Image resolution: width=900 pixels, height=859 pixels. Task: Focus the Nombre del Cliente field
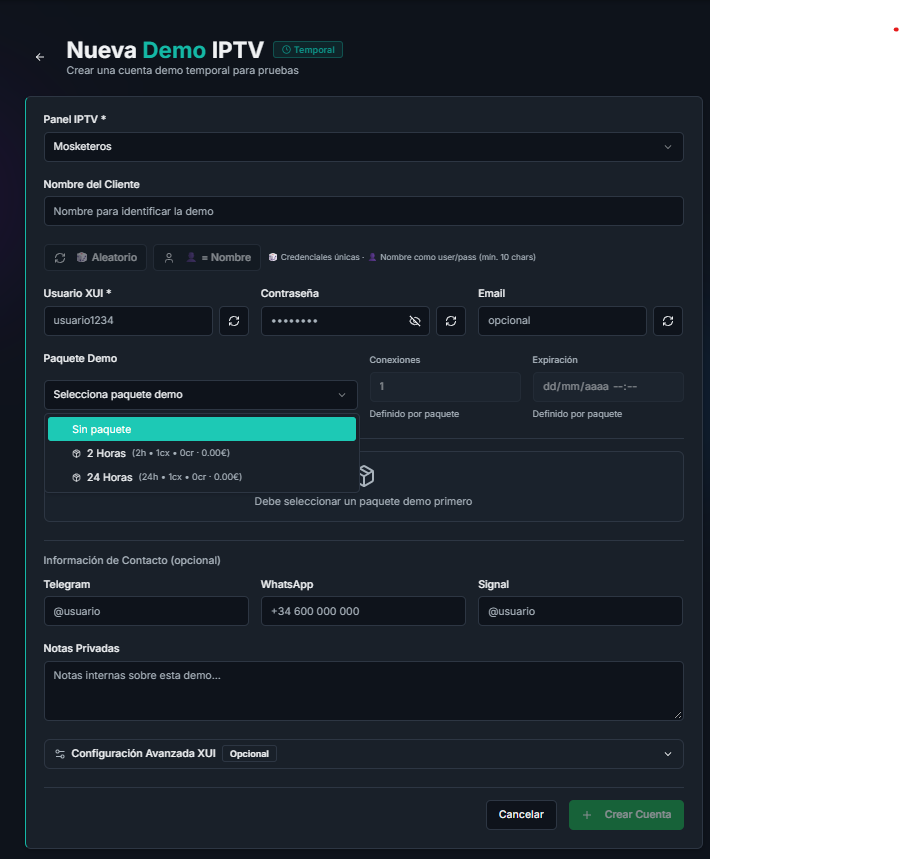point(363,211)
